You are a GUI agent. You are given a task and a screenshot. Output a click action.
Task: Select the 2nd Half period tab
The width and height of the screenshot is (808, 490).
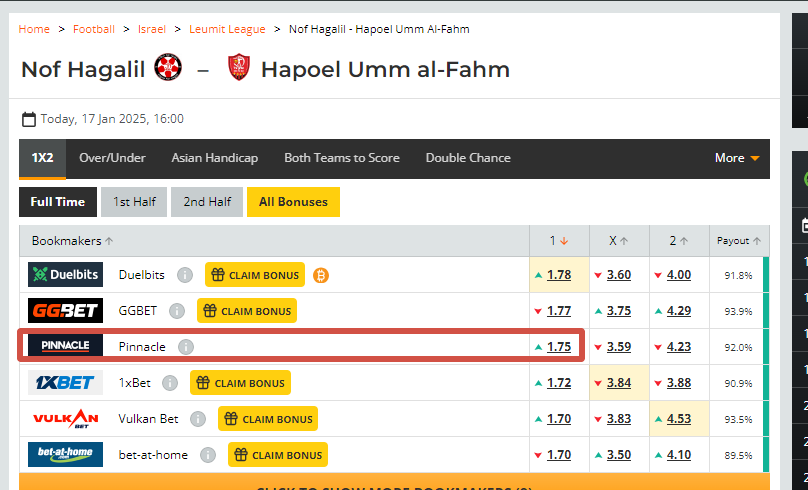point(207,202)
